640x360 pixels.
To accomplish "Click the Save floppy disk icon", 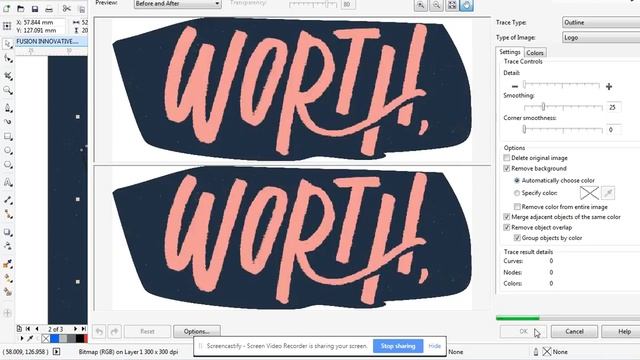I will (35, 9).
